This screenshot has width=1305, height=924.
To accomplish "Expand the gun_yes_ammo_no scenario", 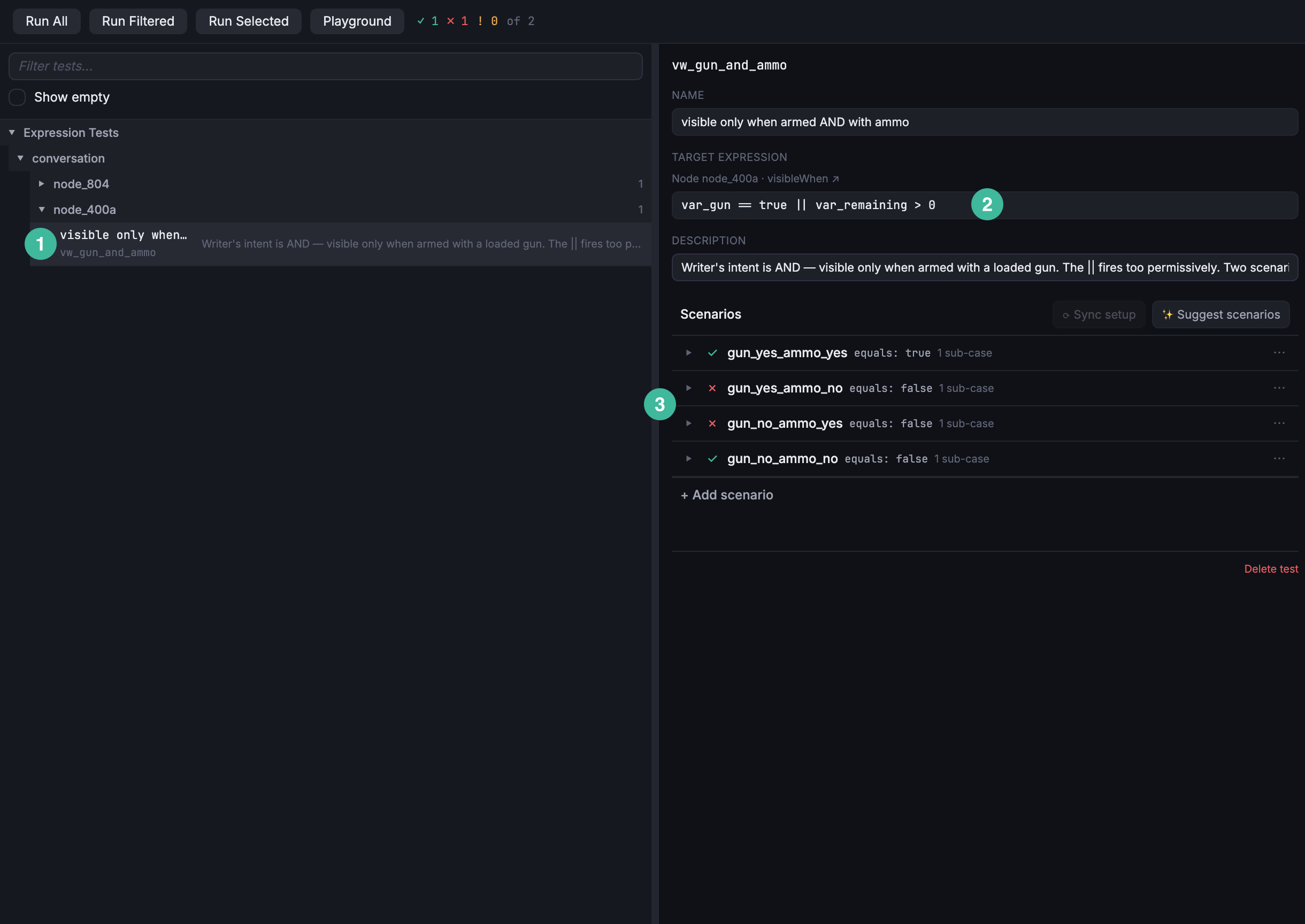I will 689,388.
